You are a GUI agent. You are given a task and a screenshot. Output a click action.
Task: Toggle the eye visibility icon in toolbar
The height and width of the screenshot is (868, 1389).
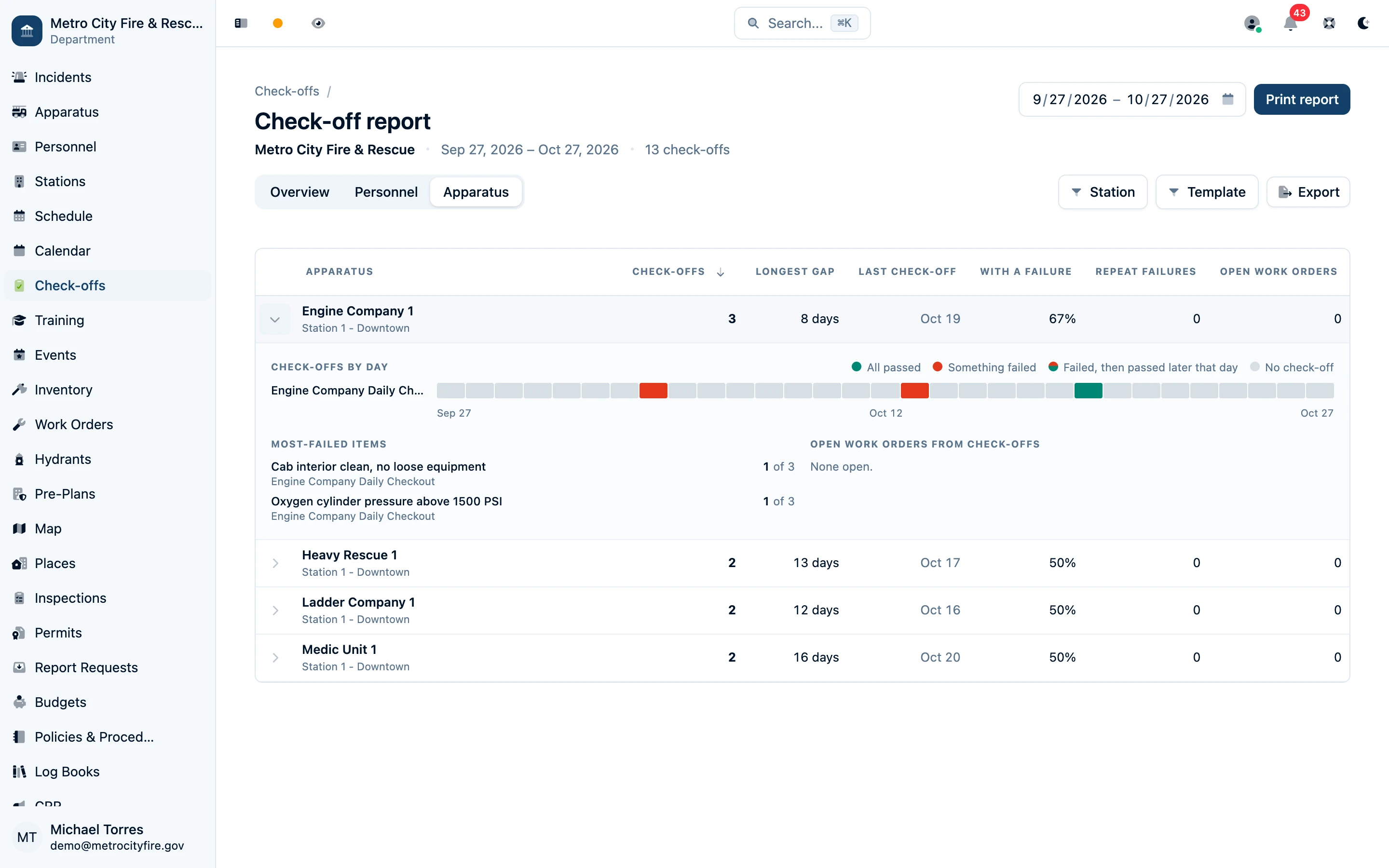[x=318, y=23]
